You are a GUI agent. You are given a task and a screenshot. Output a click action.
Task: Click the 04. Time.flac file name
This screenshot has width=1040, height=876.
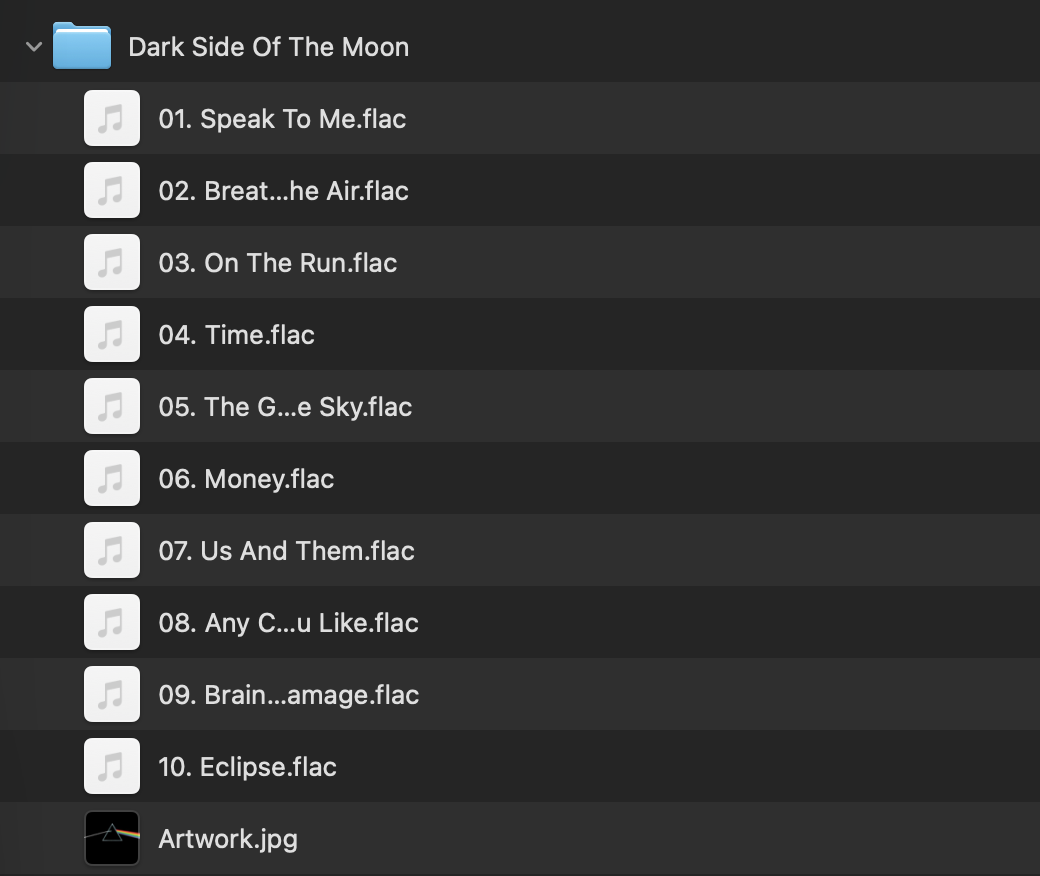pos(237,335)
